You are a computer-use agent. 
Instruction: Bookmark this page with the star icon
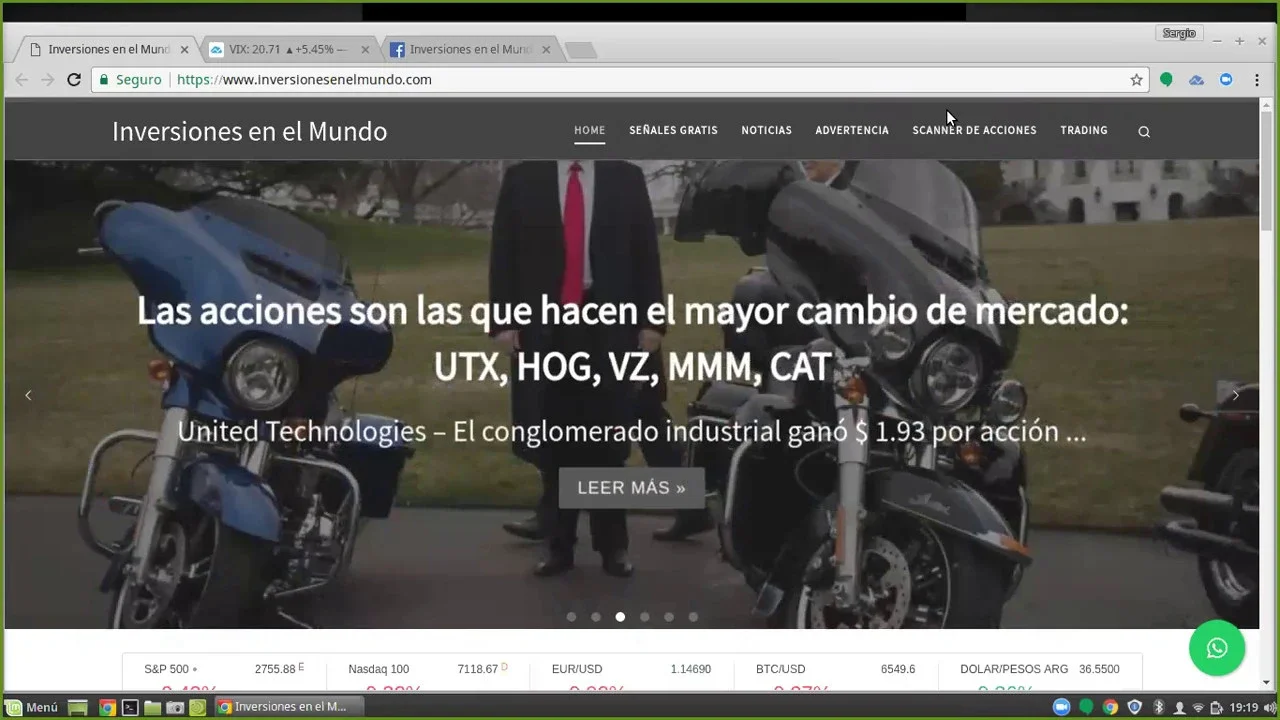pyautogui.click(x=1136, y=80)
